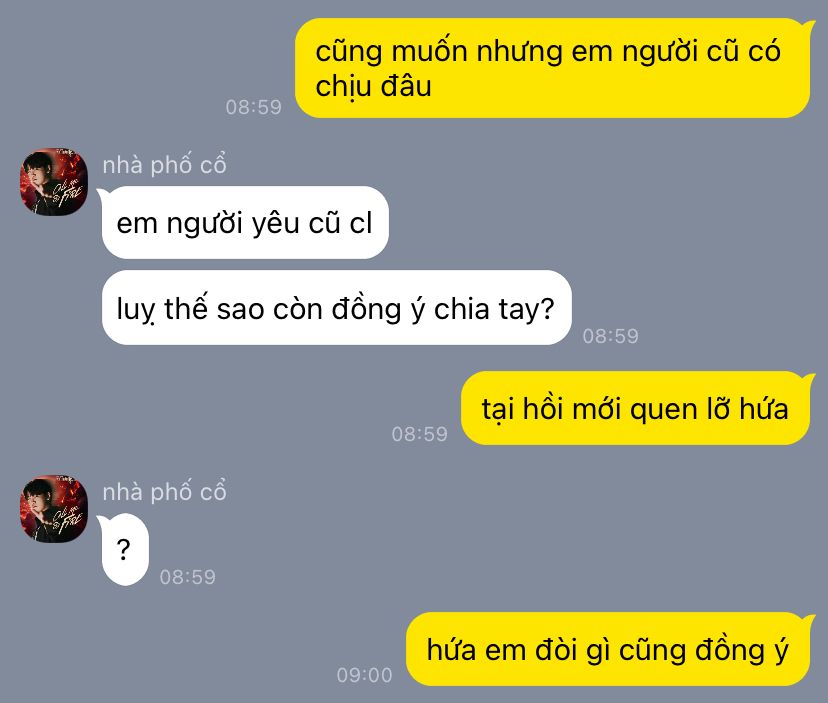Viewport: 828px width, 703px height.
Task: Select the 'tại hồi mới quen lỡ hứa' bubble
Action: click(x=635, y=408)
